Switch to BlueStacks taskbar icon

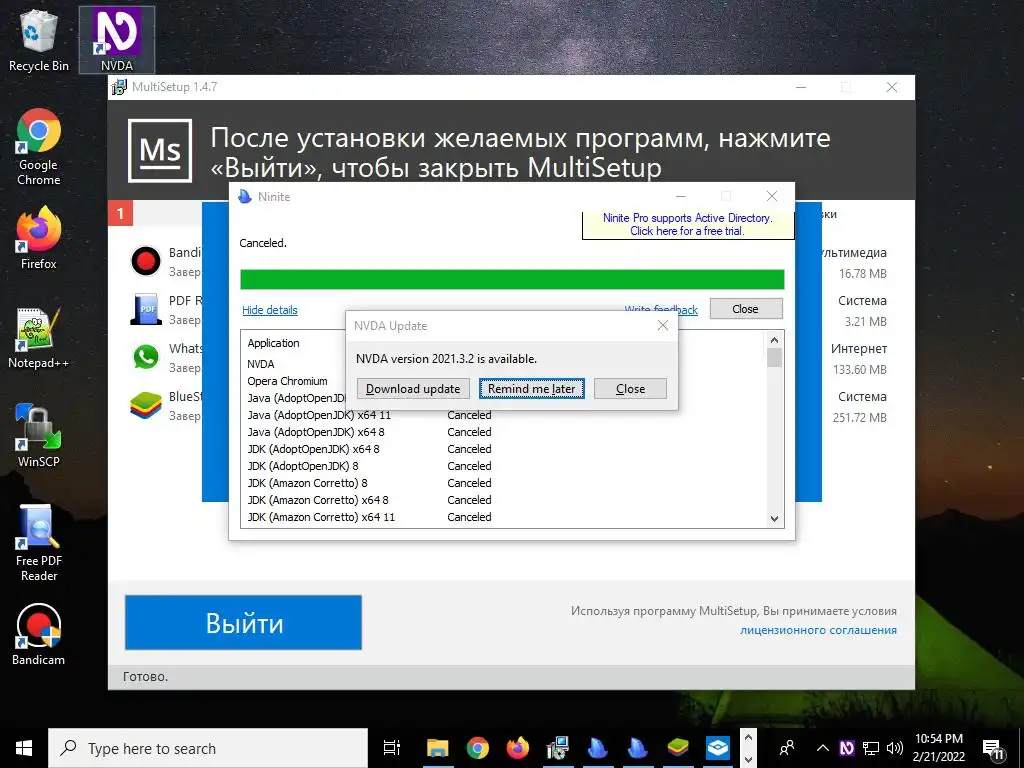tap(678, 748)
